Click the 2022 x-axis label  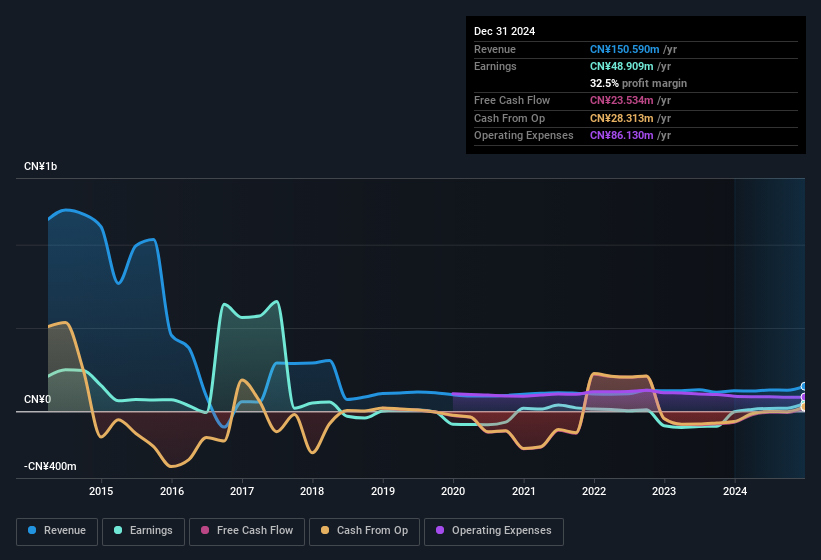[x=594, y=491]
